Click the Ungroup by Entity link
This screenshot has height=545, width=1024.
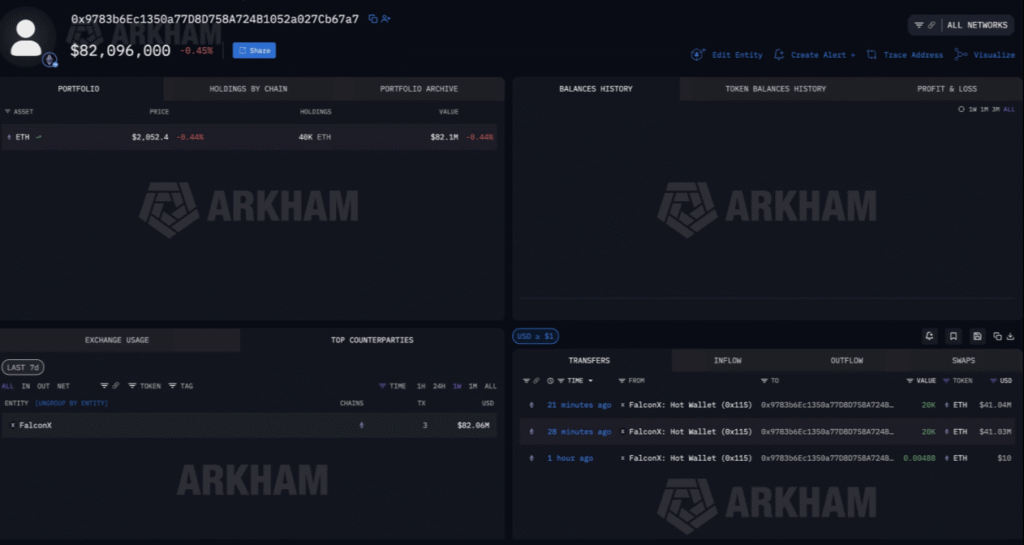point(71,403)
